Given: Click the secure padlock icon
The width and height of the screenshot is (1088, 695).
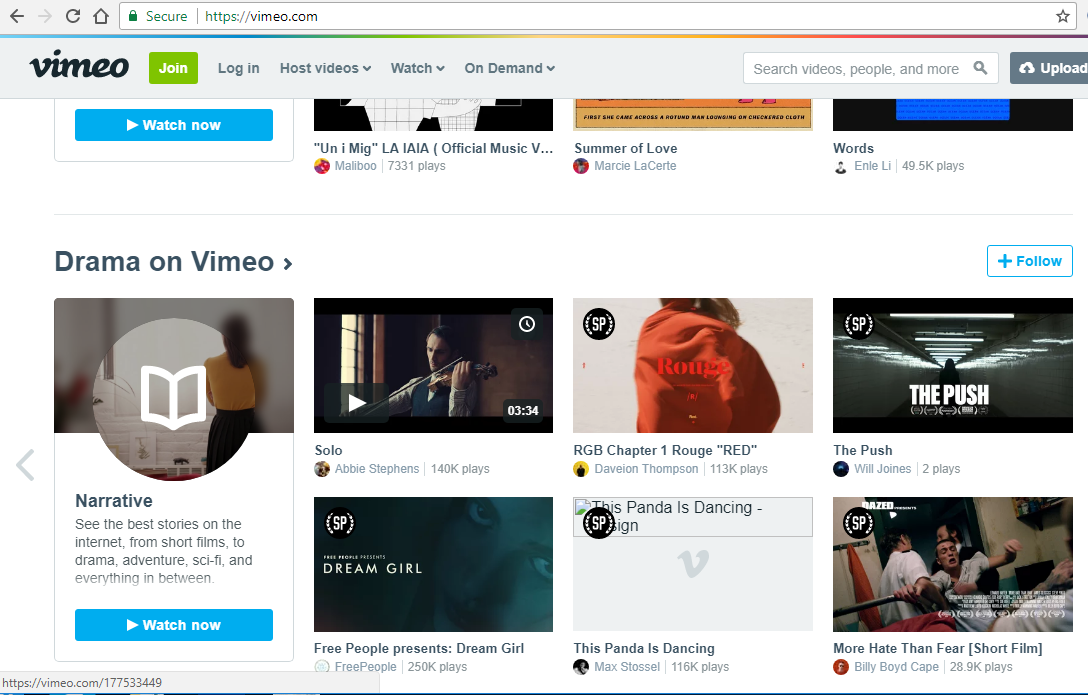Looking at the screenshot, I should coord(133,16).
